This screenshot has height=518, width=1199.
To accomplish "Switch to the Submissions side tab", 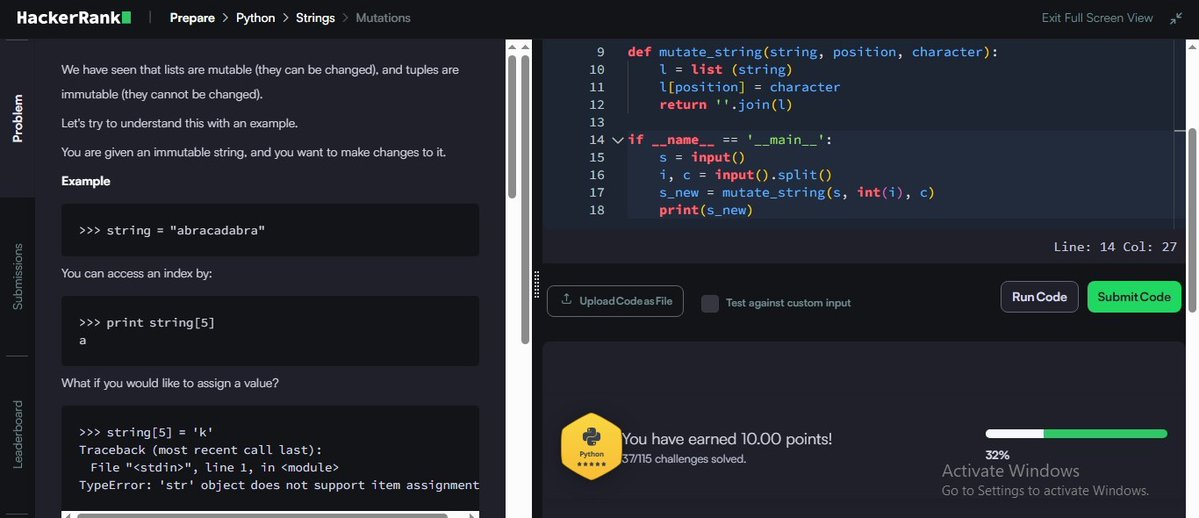I will [18, 276].
